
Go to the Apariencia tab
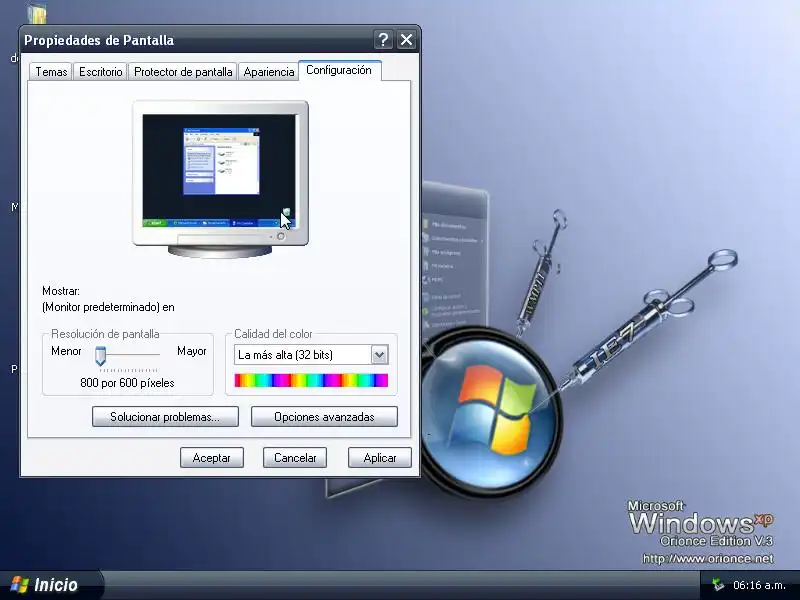coord(268,72)
